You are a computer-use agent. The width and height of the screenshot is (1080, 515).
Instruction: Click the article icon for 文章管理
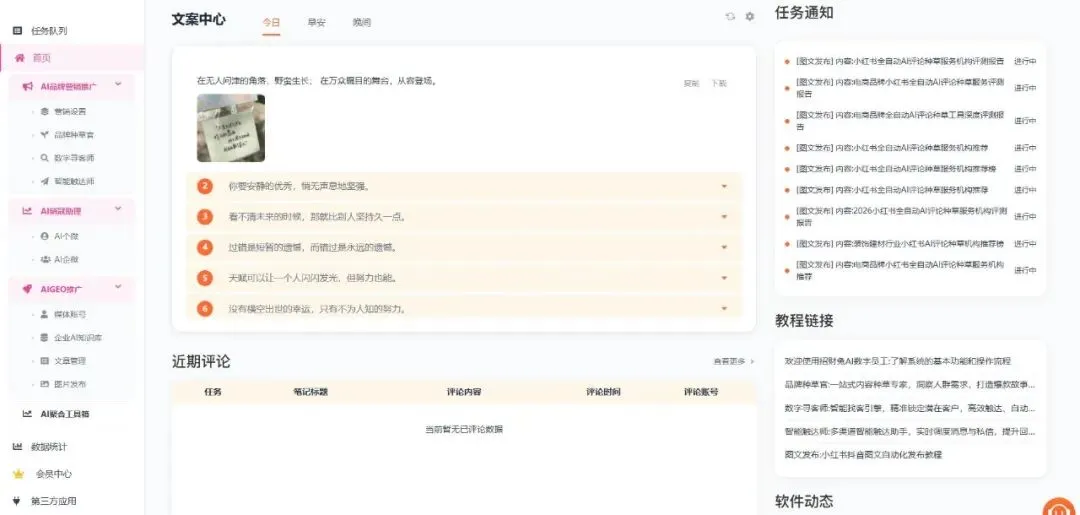point(45,361)
